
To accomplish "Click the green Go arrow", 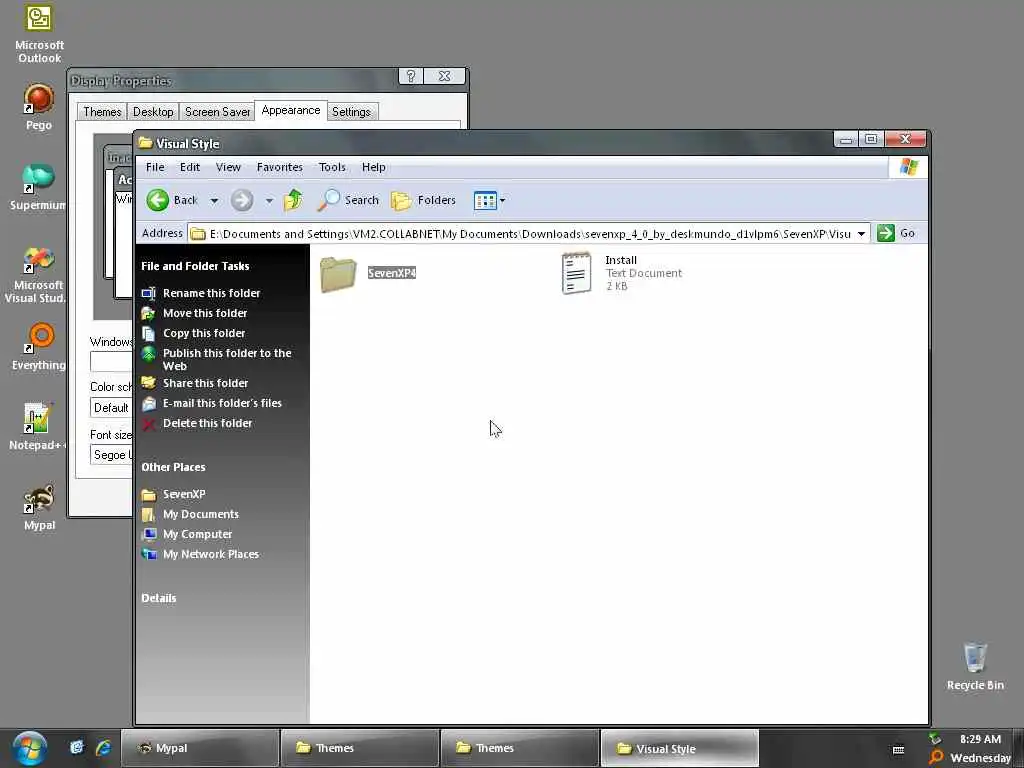I will coord(886,233).
